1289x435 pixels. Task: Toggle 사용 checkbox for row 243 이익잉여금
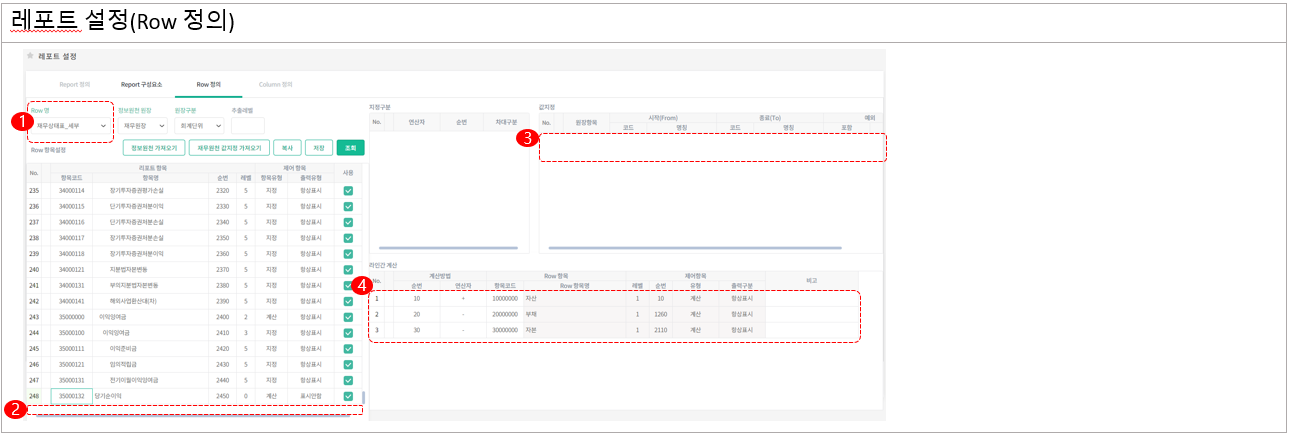pyautogui.click(x=348, y=317)
